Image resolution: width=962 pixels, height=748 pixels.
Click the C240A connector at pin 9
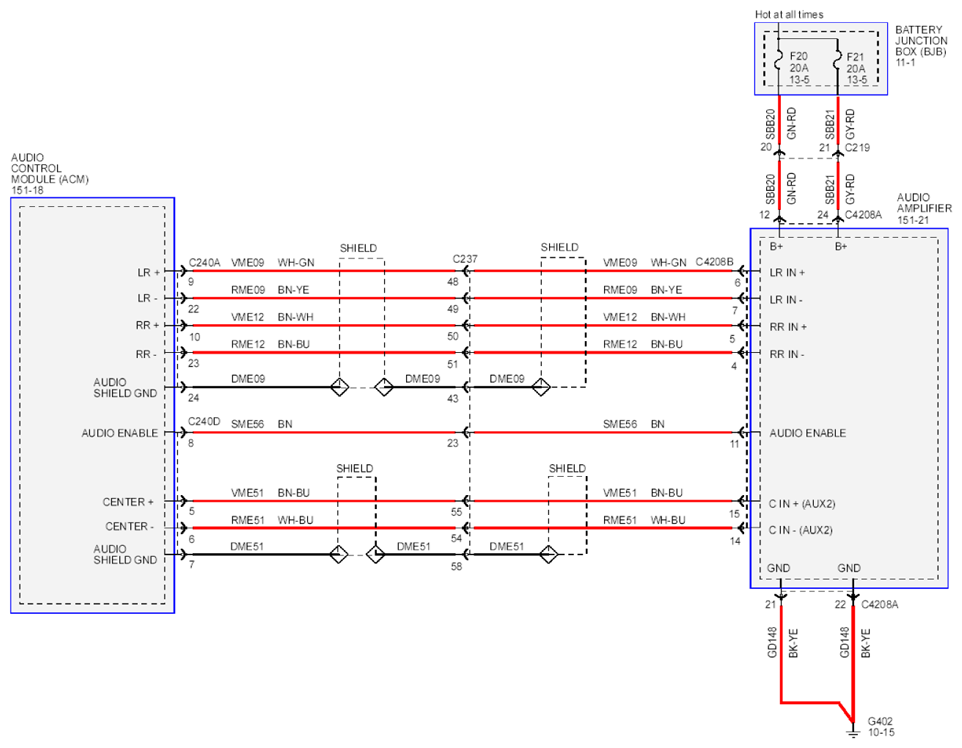pos(183,271)
